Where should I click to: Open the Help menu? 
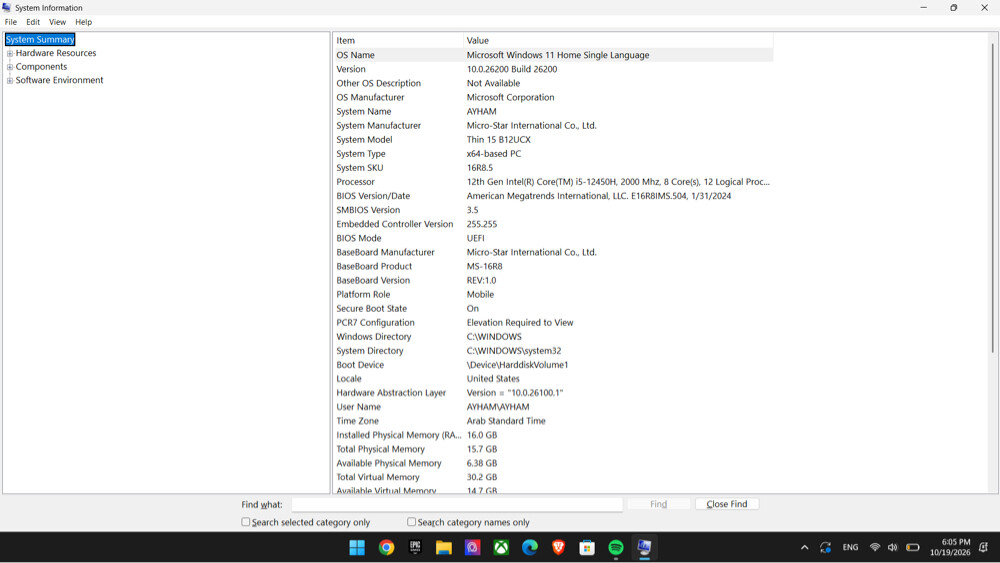[84, 22]
